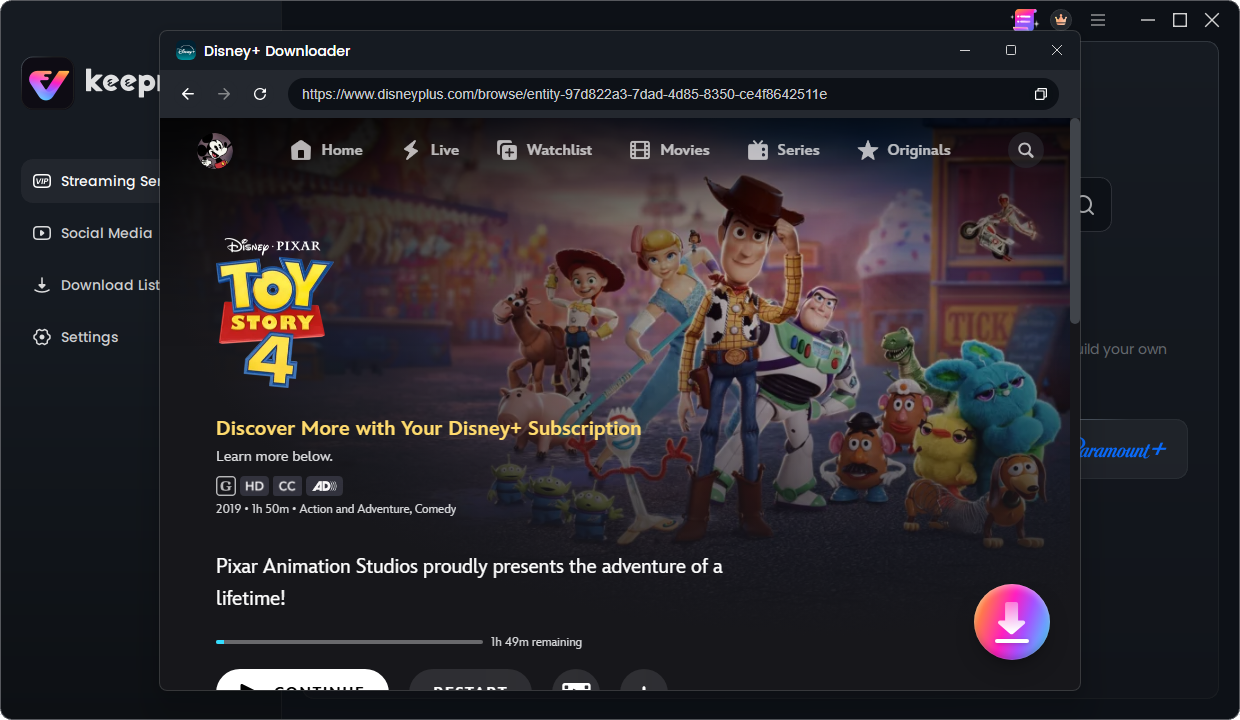Open the Home tab on Disney+
The height and width of the screenshot is (720, 1240).
[327, 150]
